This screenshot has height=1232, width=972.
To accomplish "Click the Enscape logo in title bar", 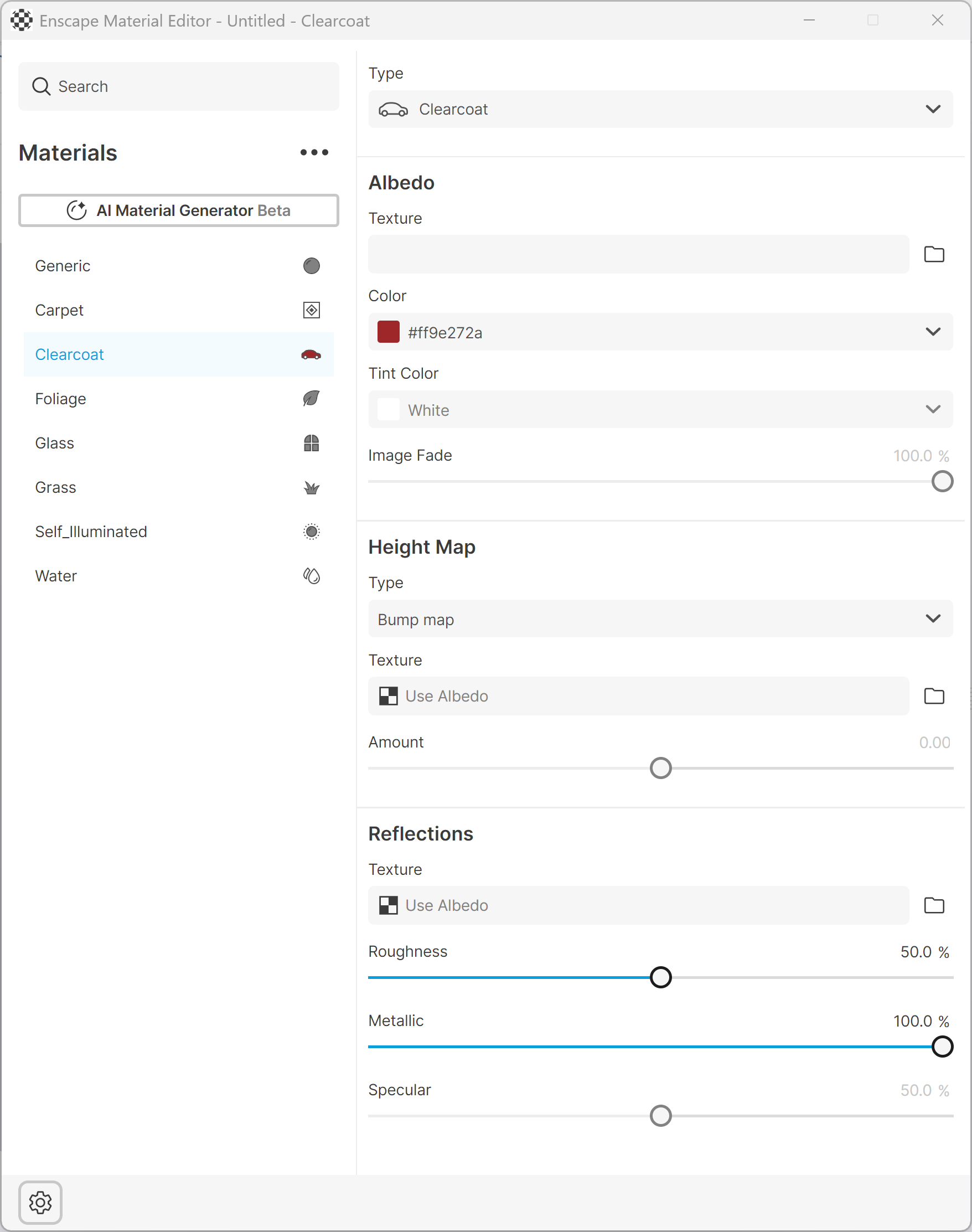I will (21, 20).
